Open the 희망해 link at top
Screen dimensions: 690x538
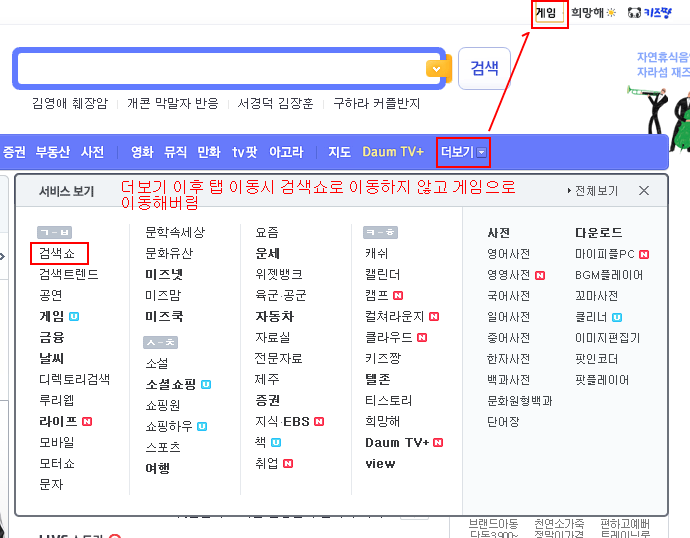(593, 12)
